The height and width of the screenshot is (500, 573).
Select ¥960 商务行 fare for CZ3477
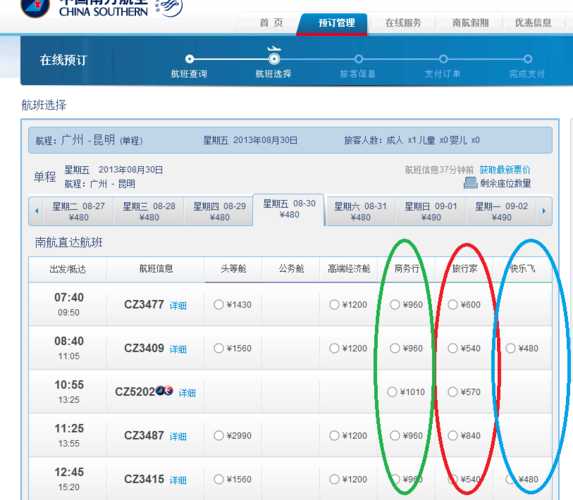click(395, 304)
